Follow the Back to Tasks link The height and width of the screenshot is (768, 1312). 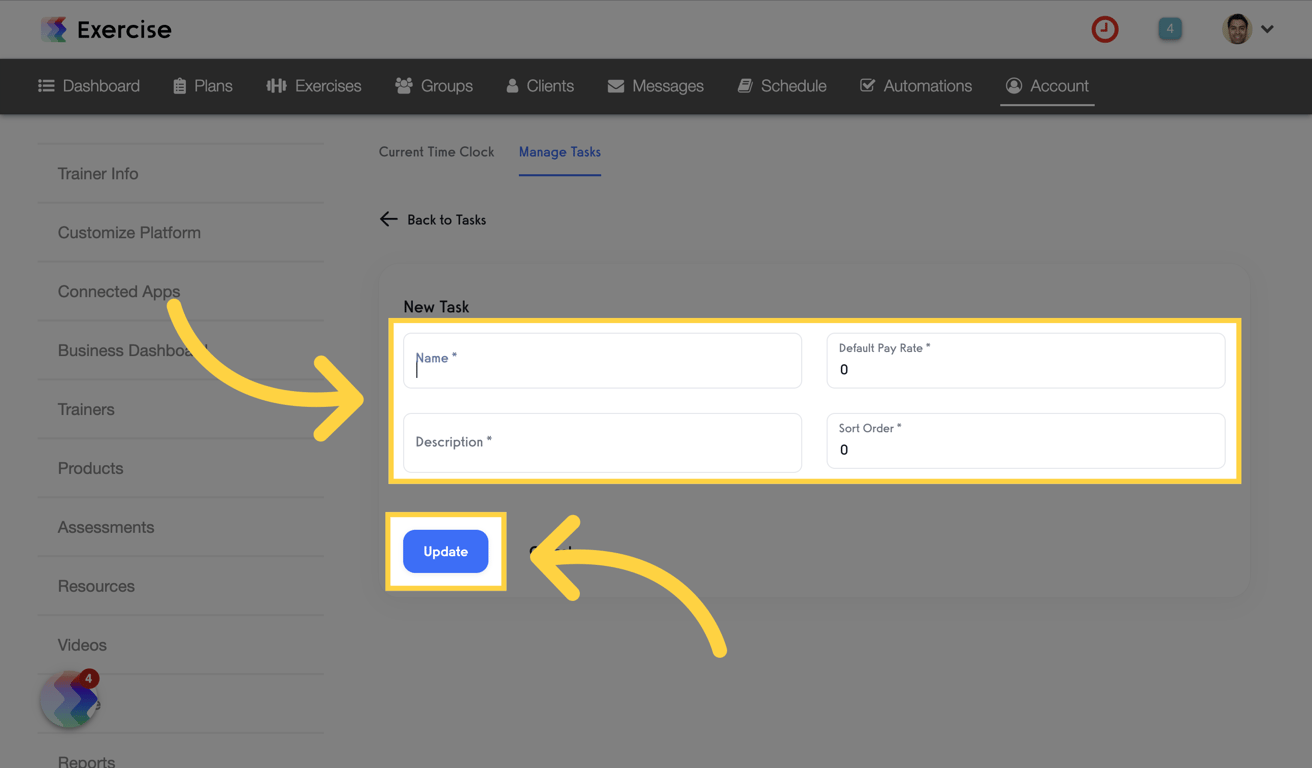click(x=446, y=219)
